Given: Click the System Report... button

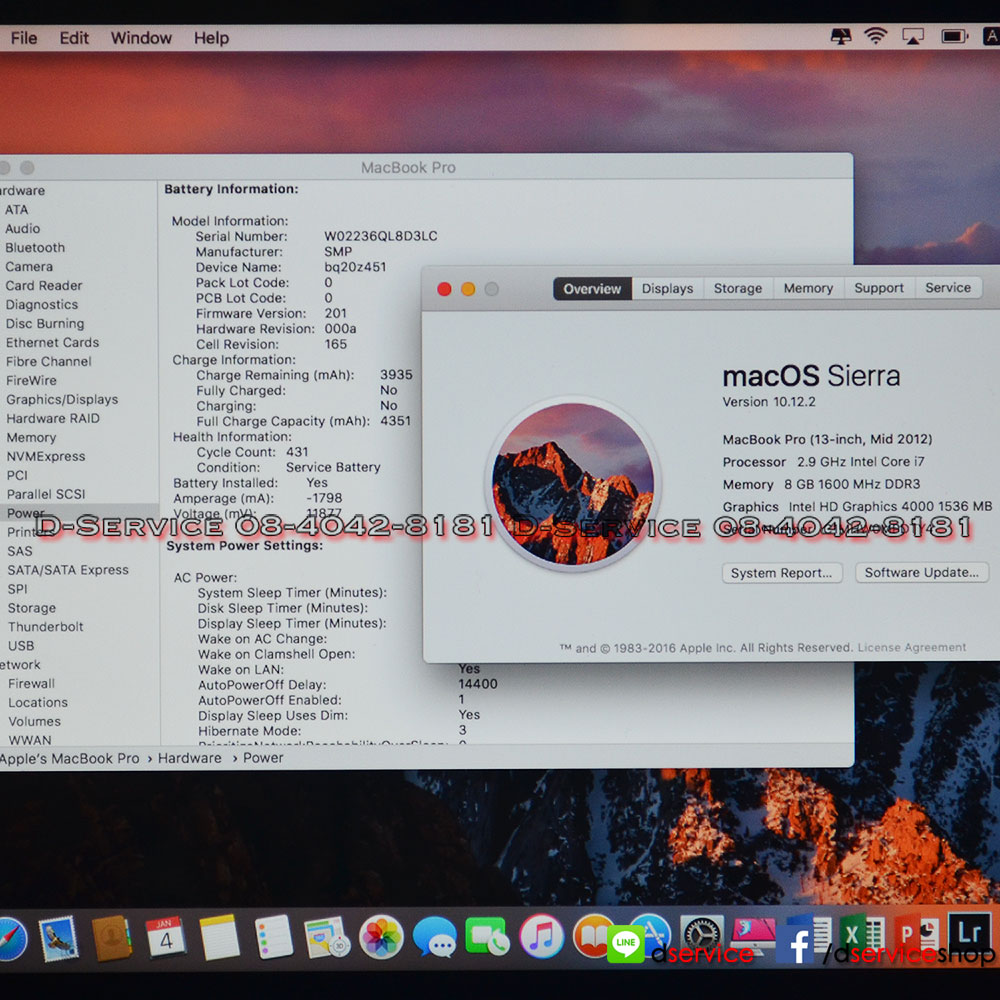Looking at the screenshot, I should point(782,573).
